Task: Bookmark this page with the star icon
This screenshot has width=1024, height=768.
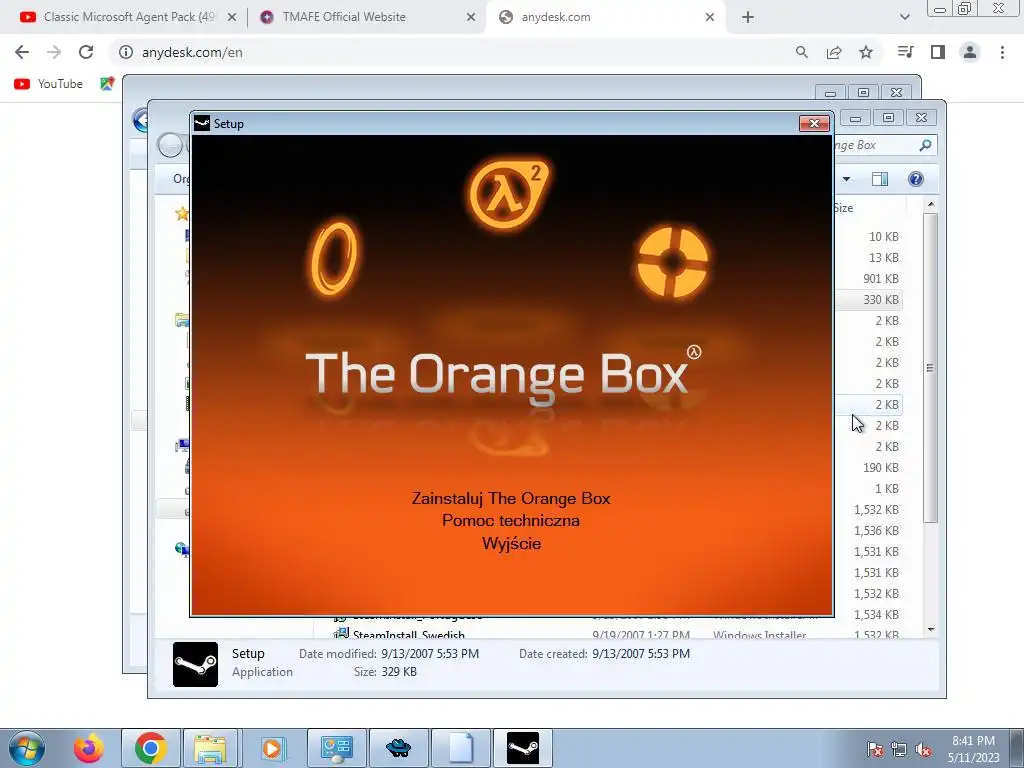Action: (x=866, y=52)
